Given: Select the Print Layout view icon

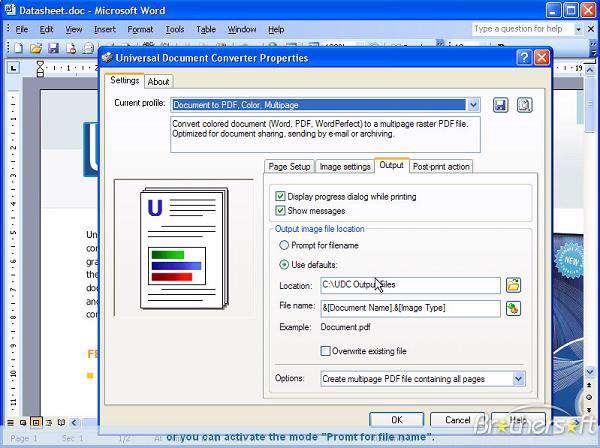Looking at the screenshot, I should pyautogui.click(x=36, y=423).
